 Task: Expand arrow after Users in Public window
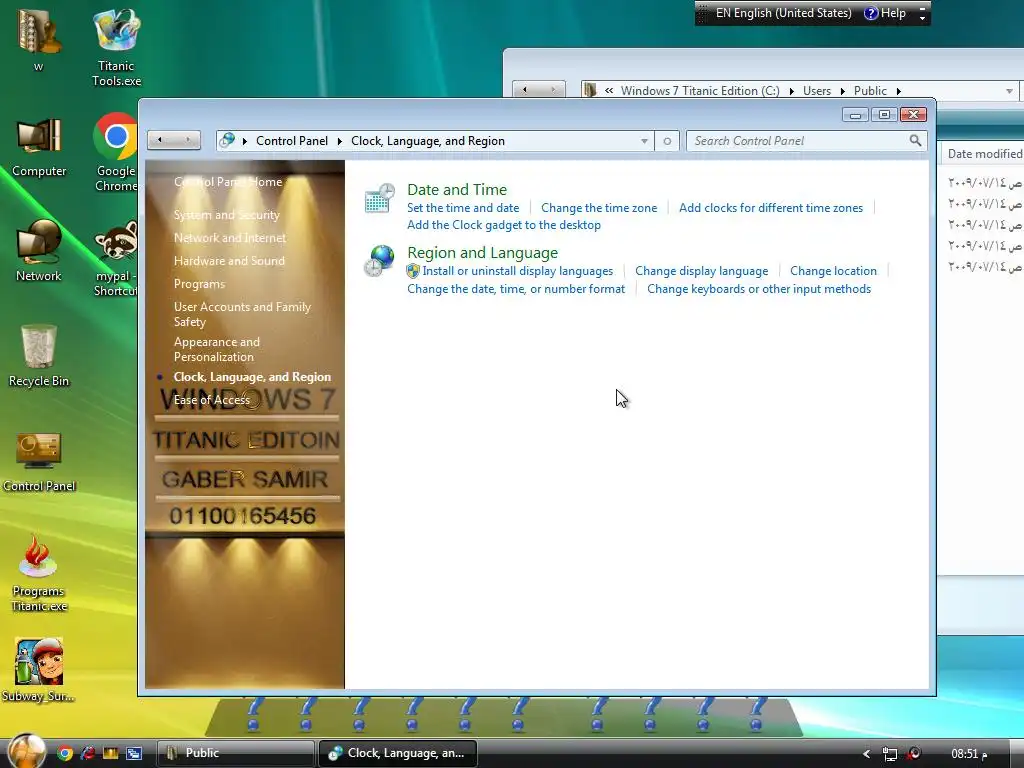842,91
